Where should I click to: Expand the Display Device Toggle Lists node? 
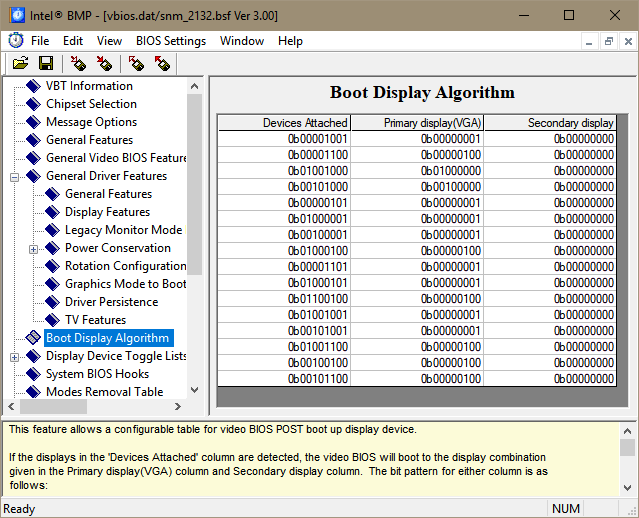14,357
